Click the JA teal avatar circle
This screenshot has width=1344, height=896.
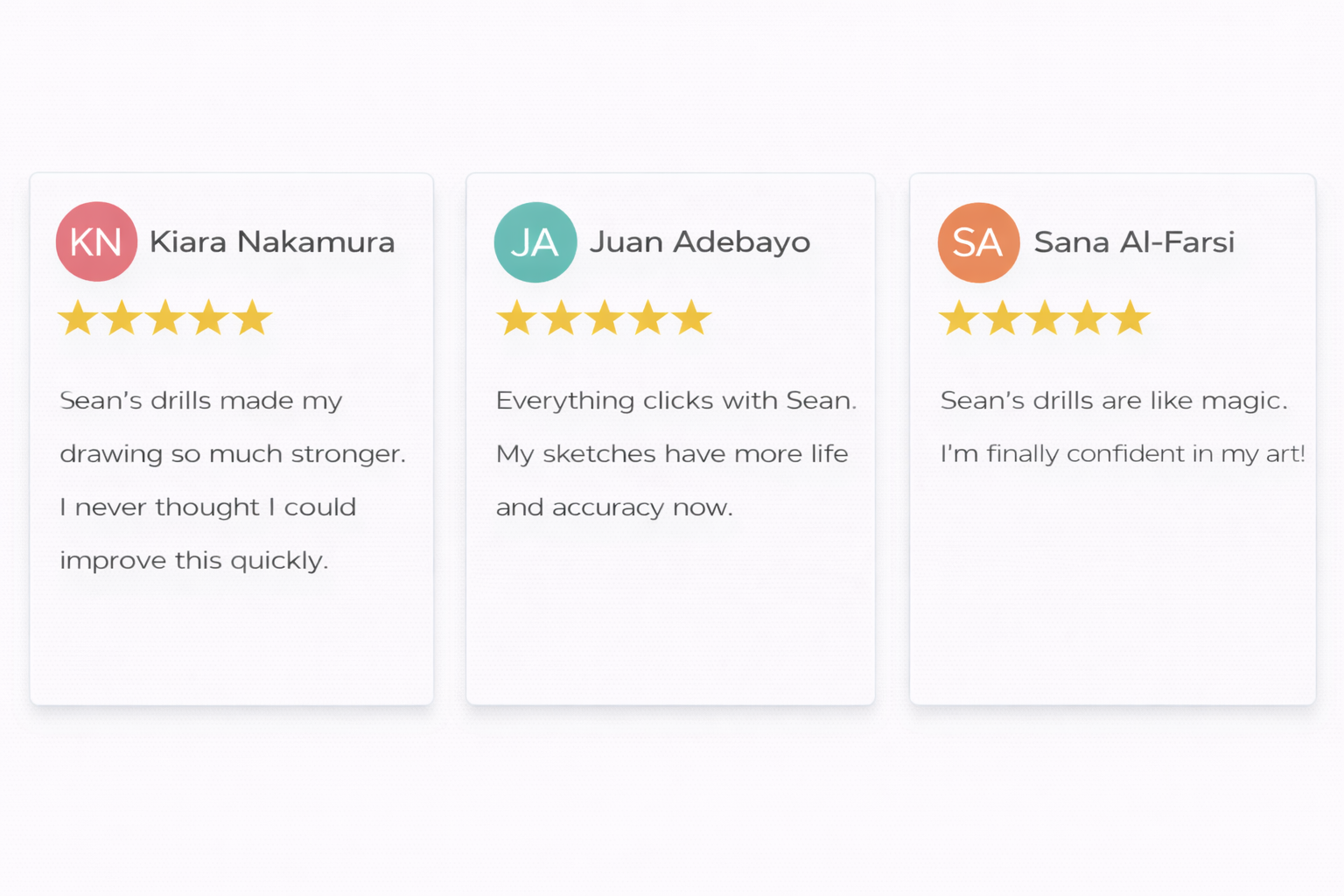[535, 242]
